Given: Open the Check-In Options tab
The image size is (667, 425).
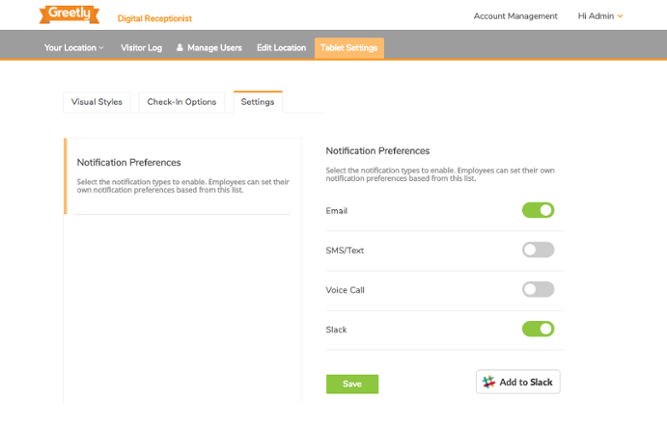Looking at the screenshot, I should [x=181, y=102].
